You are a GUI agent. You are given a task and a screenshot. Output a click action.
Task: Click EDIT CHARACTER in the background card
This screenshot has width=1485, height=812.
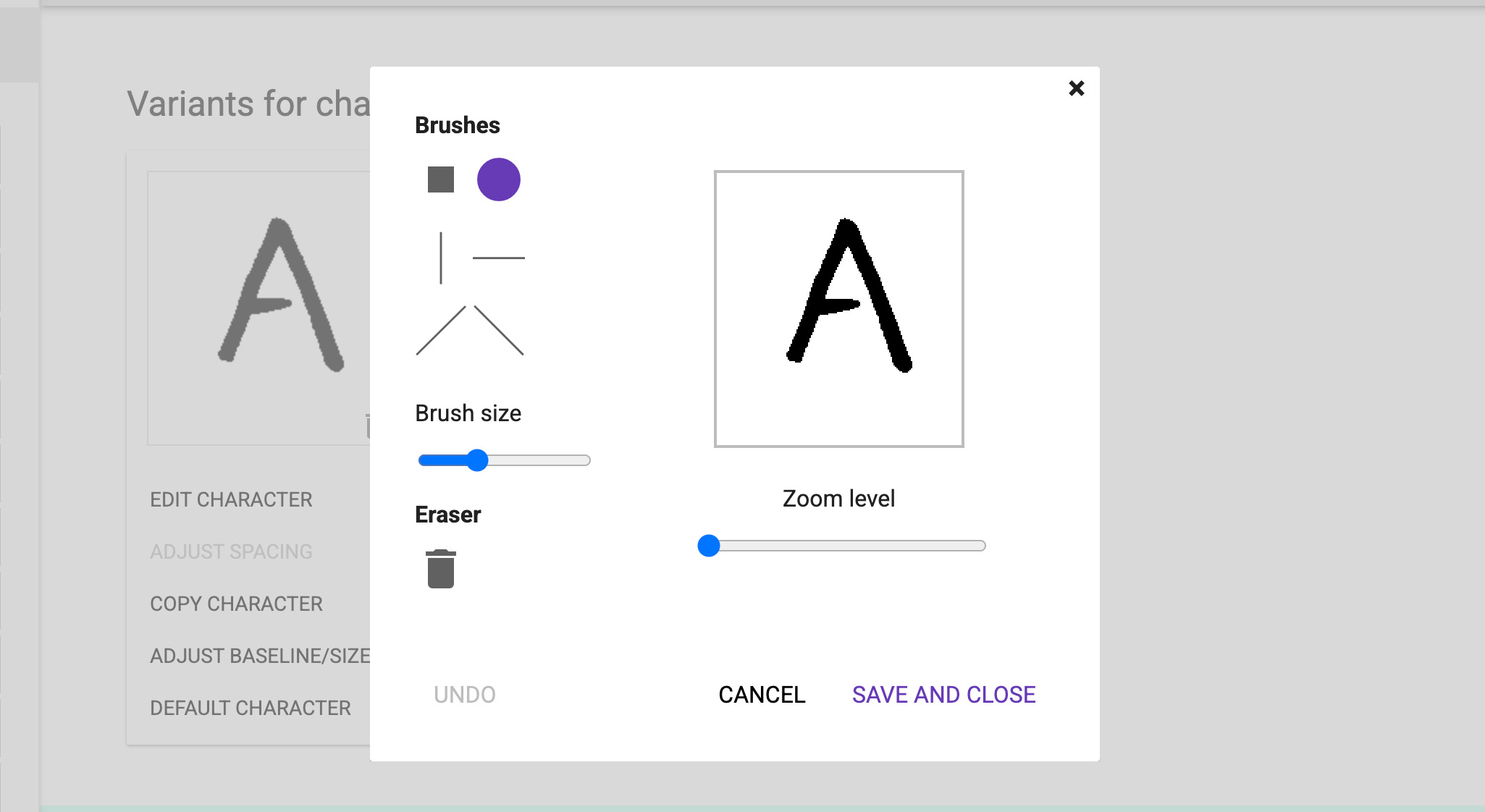point(231,500)
